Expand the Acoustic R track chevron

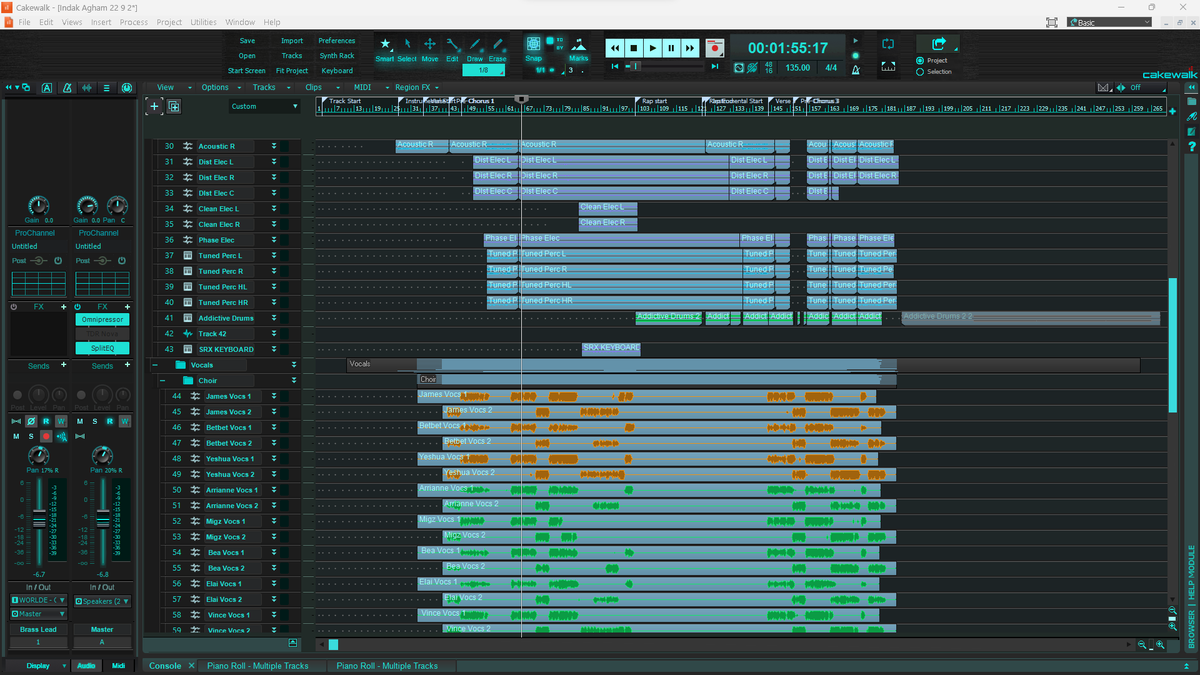click(273, 146)
